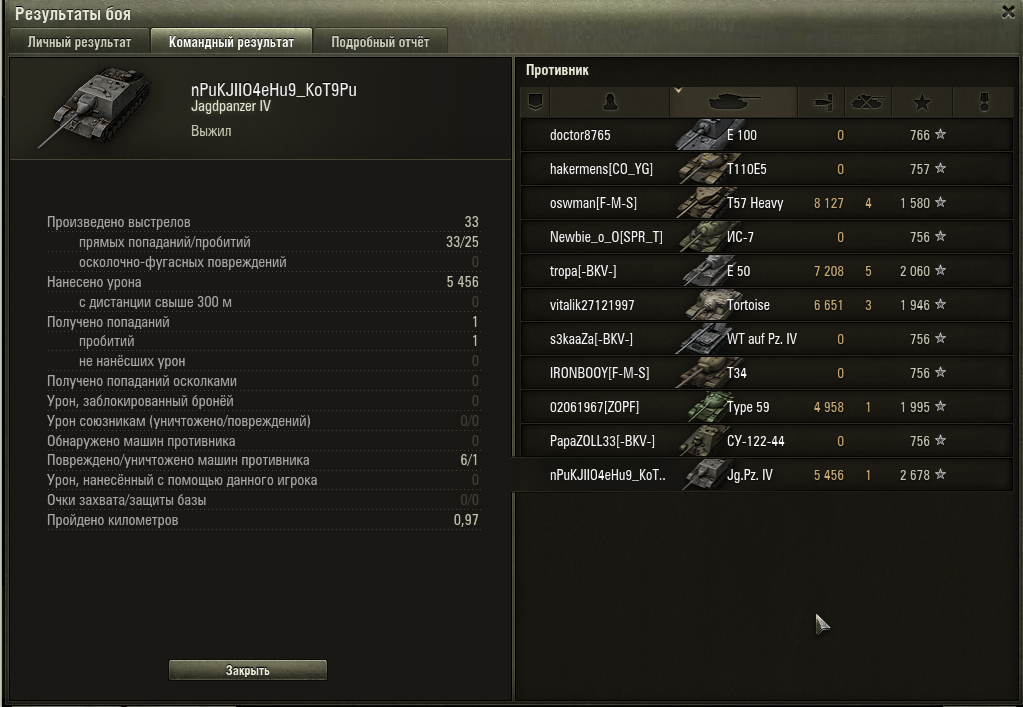The image size is (1023, 707).
Task: Sort enemy list by tank vehicle icon
Action: click(x=734, y=102)
